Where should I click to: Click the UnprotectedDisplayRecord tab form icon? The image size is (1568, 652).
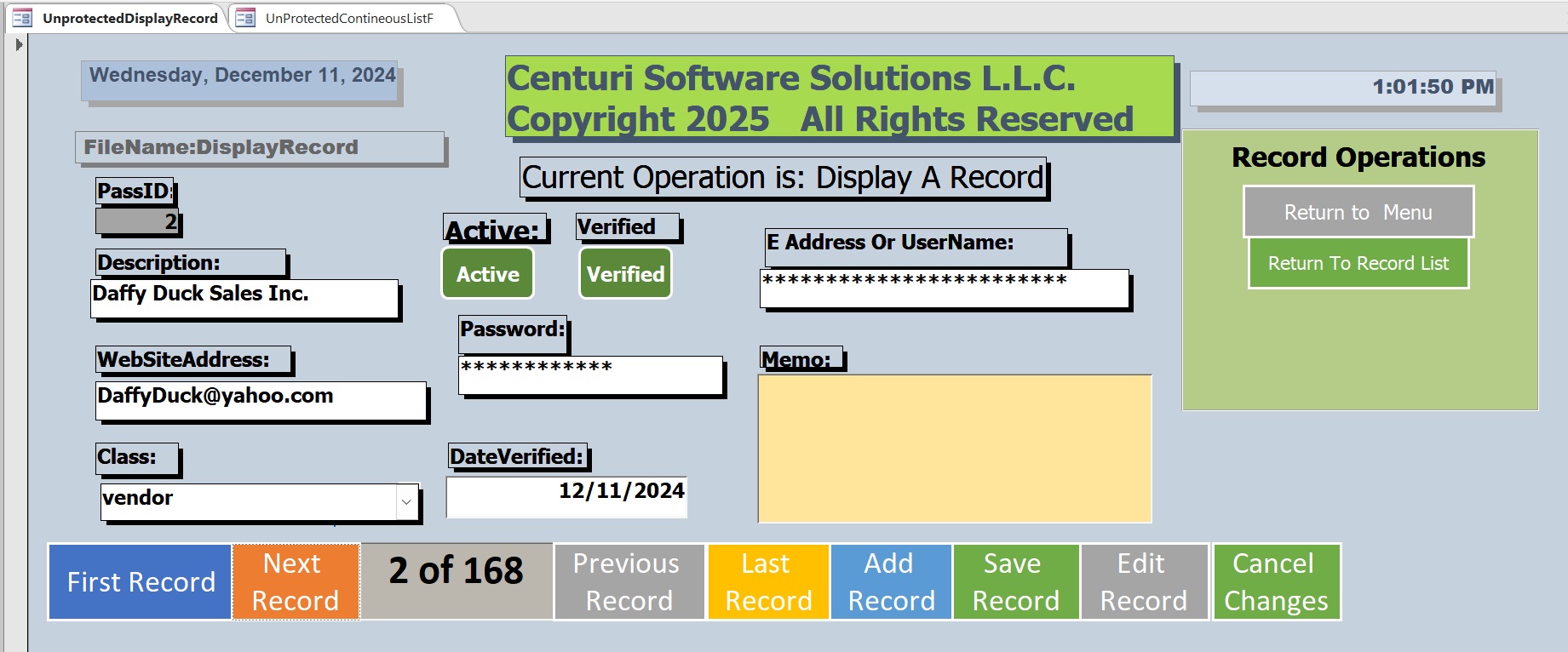tap(22, 18)
